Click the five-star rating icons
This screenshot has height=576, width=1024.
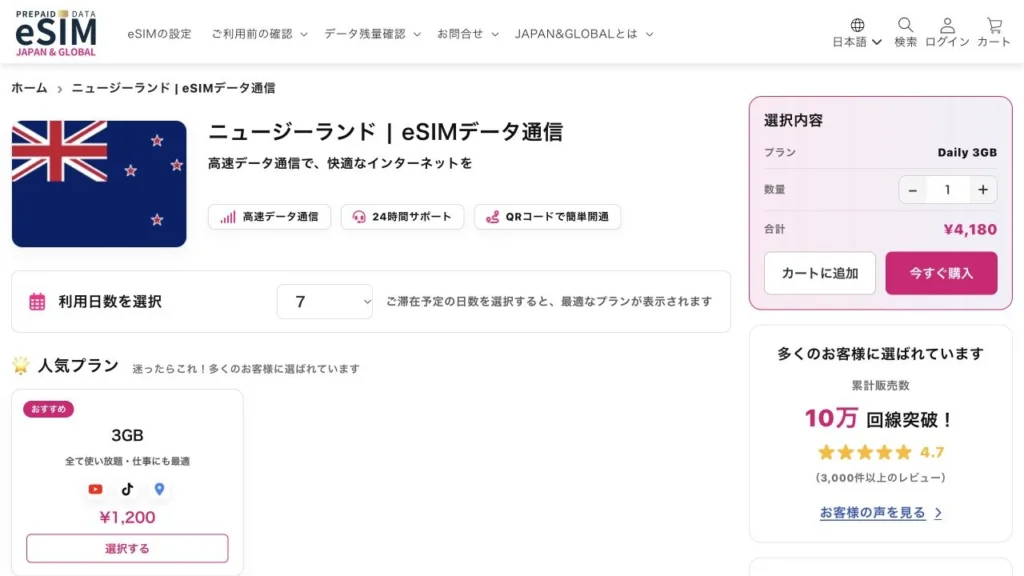pos(865,452)
